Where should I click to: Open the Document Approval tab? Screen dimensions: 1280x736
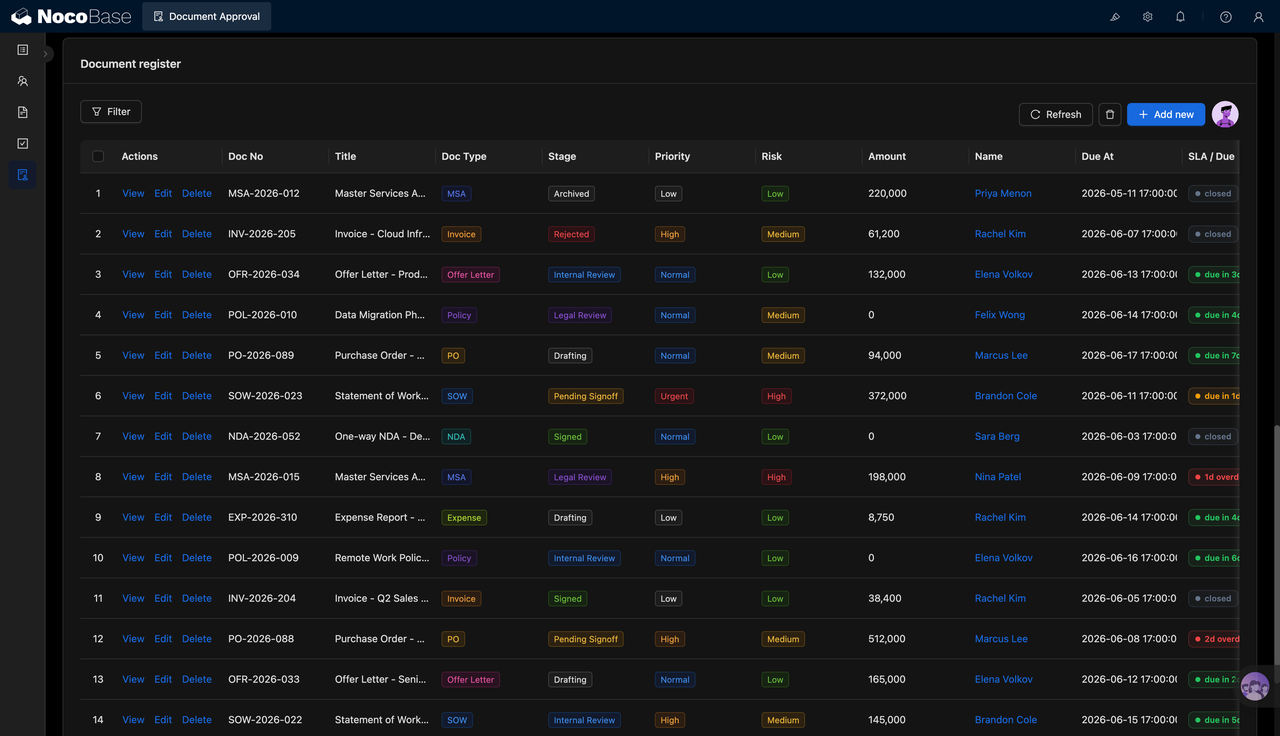click(x=207, y=16)
